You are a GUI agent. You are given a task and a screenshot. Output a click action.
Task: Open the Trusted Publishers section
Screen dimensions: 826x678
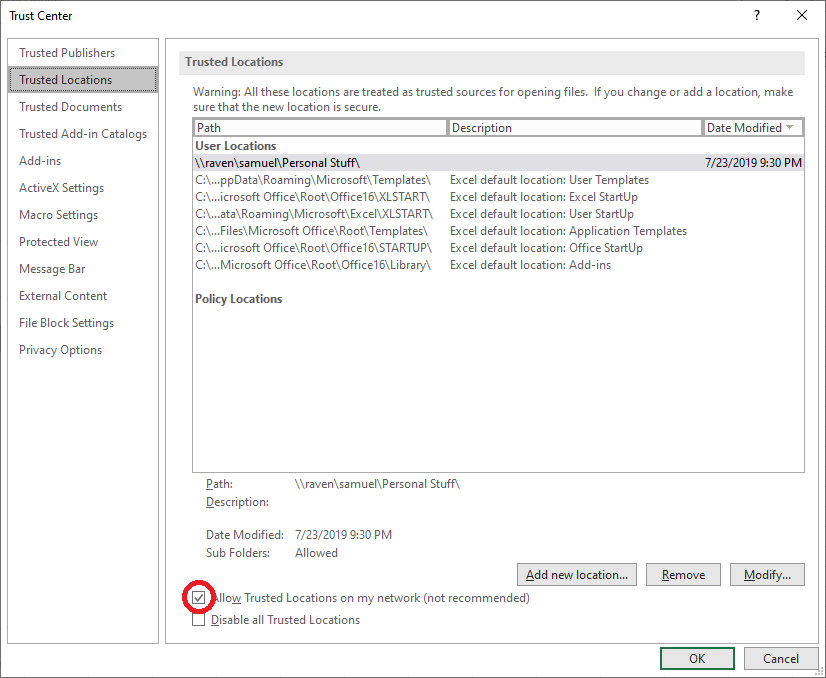click(67, 53)
